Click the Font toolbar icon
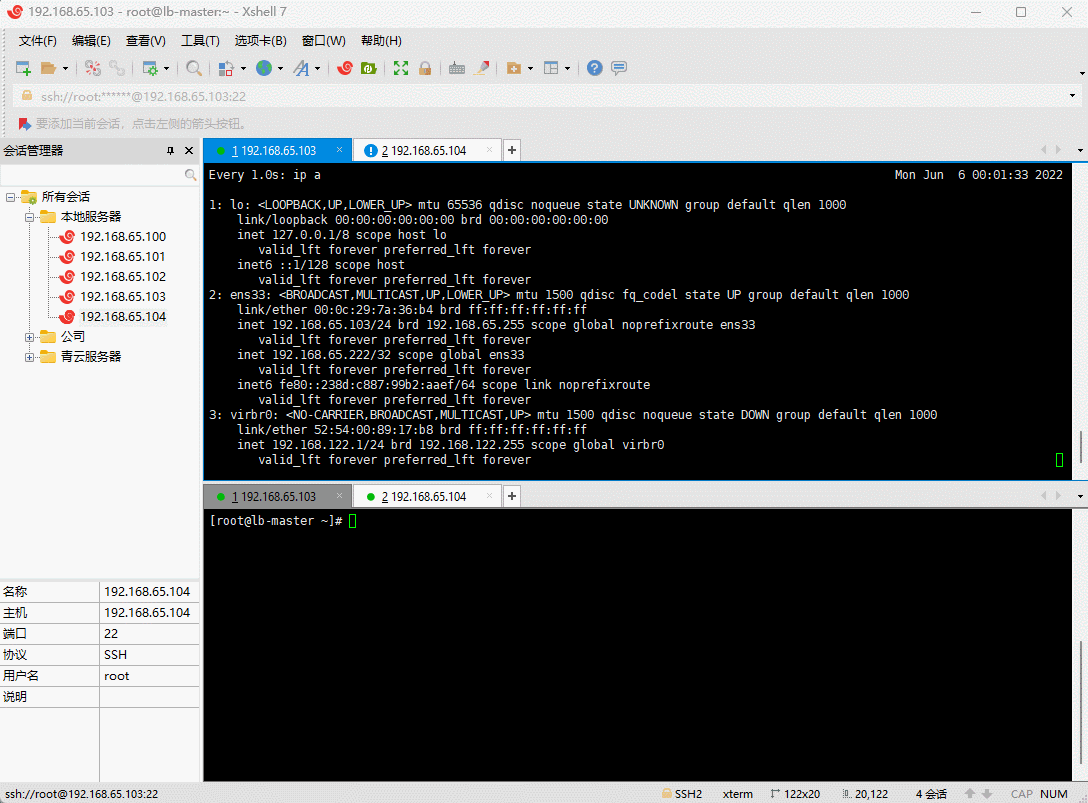This screenshot has height=803, width=1088. [301, 68]
